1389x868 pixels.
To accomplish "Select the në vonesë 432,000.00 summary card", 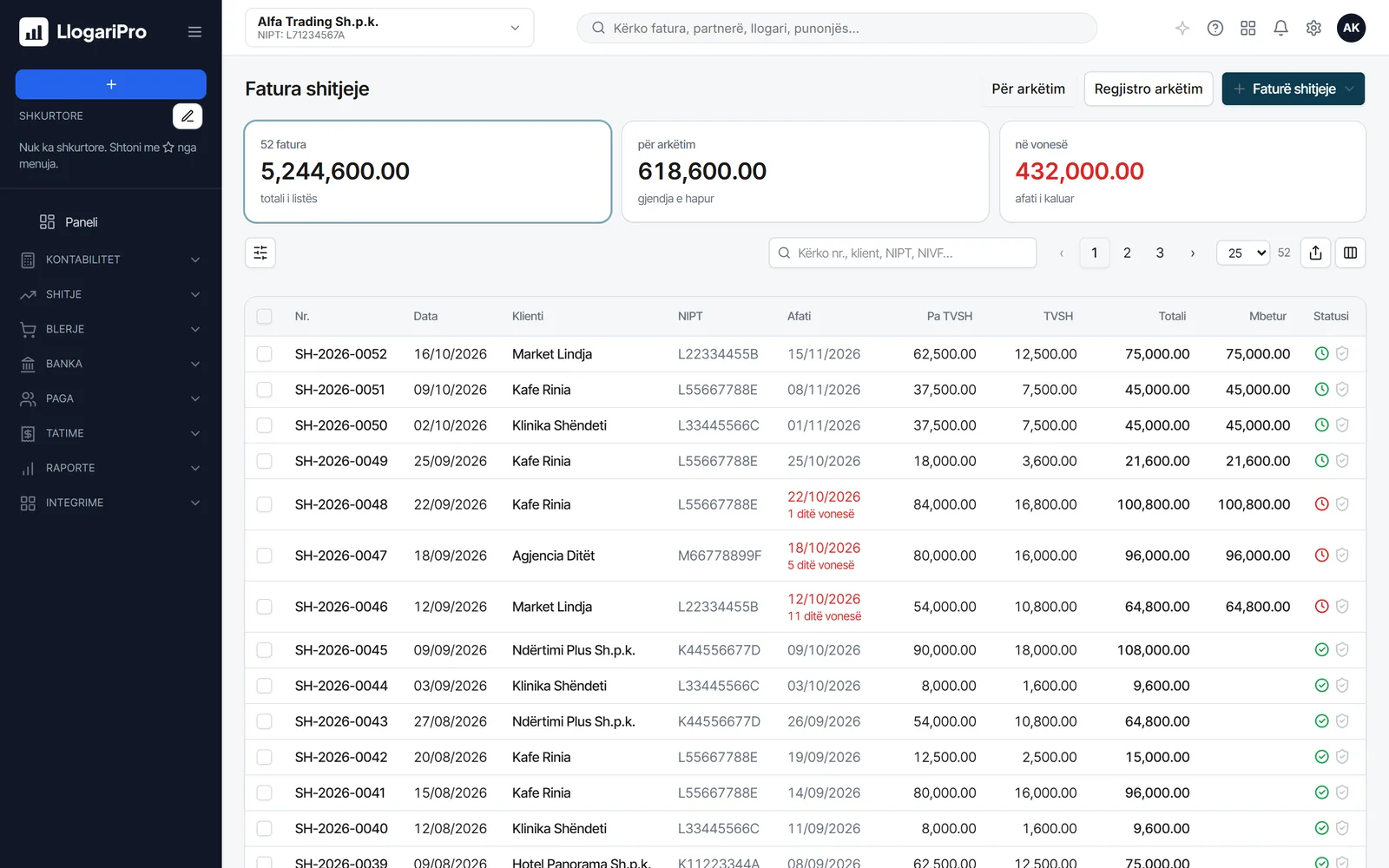I will tap(1182, 172).
